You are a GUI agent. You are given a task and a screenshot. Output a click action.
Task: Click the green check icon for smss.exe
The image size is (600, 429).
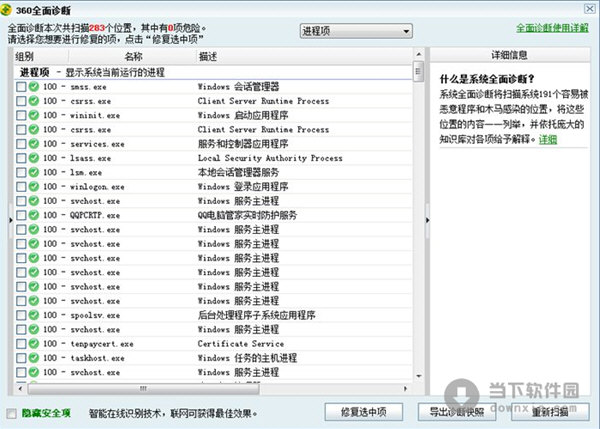pyautogui.click(x=34, y=86)
